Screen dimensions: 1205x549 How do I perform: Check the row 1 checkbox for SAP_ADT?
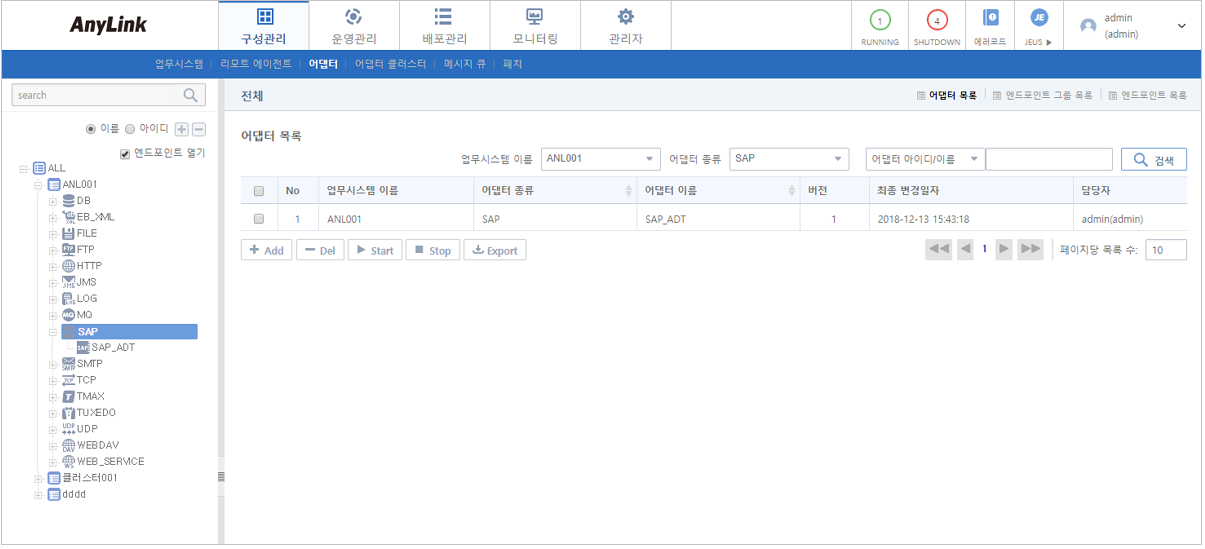(259, 219)
